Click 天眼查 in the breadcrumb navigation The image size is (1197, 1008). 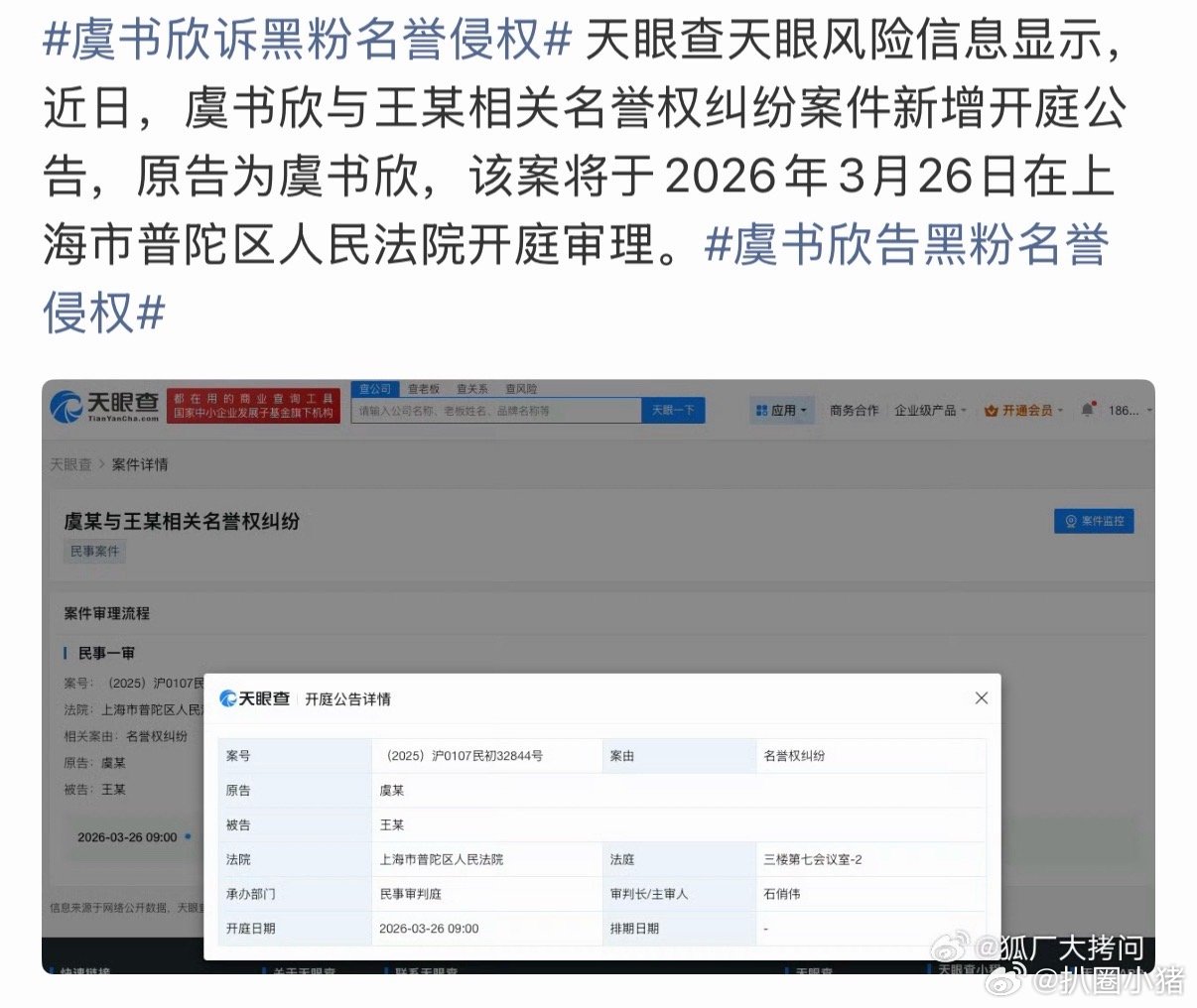69,464
